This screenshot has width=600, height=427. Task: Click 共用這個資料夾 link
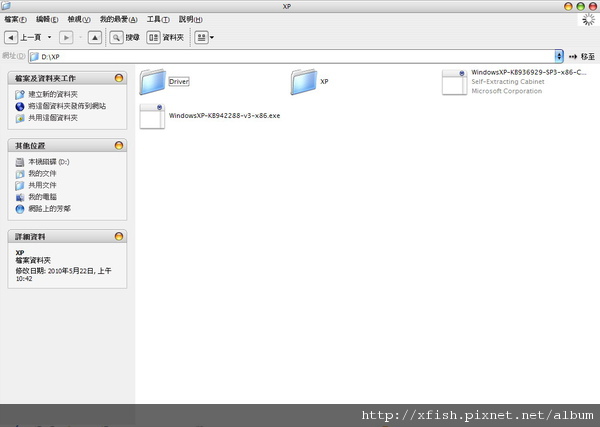[x=53, y=118]
